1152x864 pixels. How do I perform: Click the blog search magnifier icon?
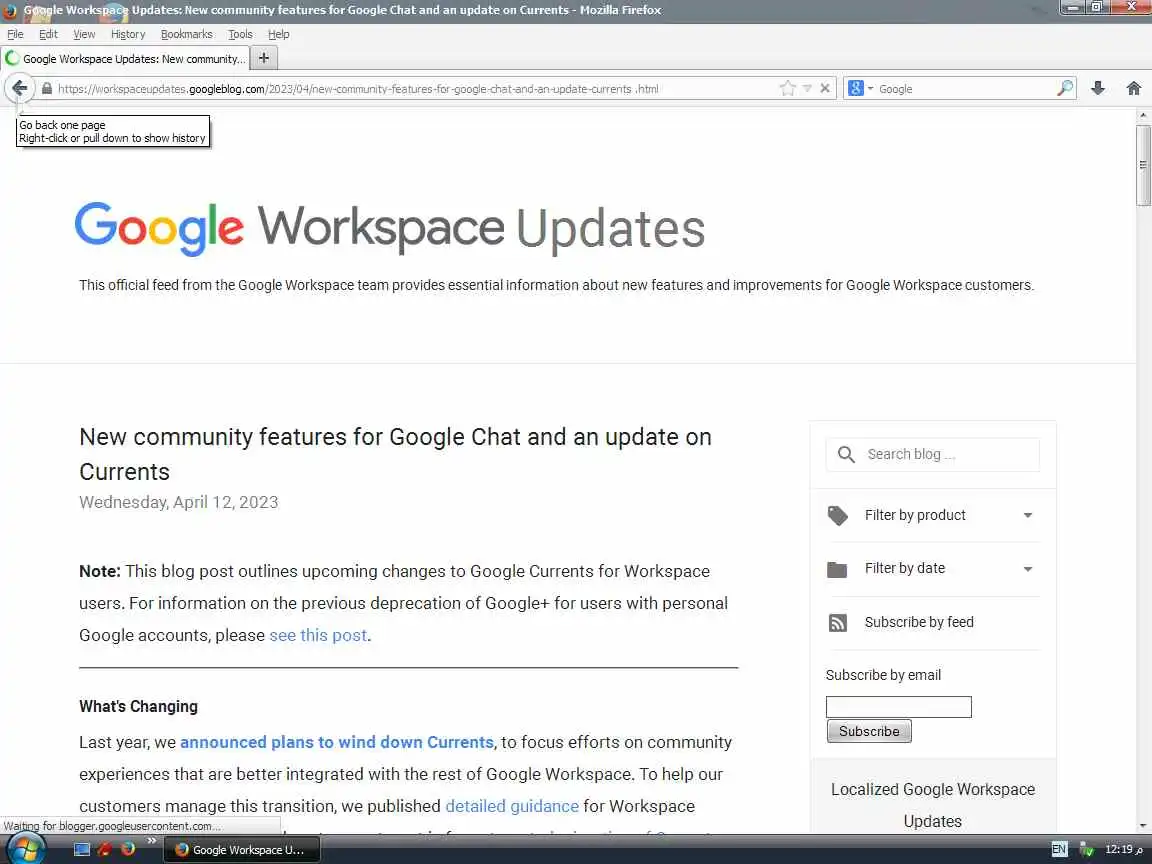pyautogui.click(x=846, y=454)
